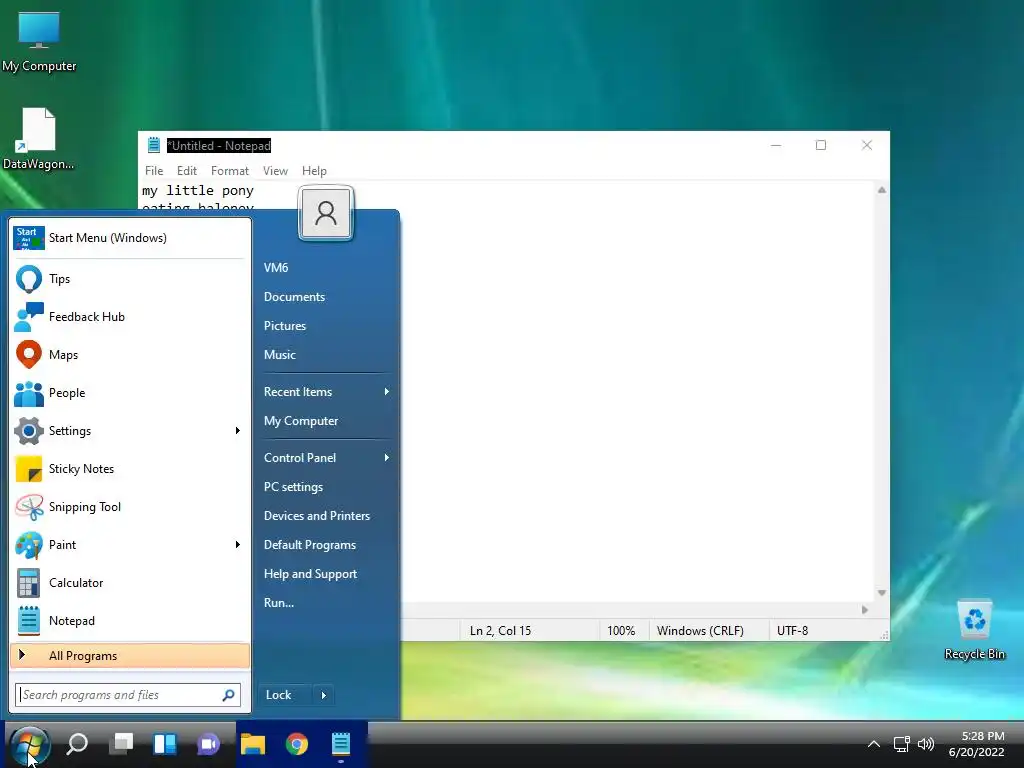
Task: Launch Google Chrome from taskbar
Action: click(x=296, y=744)
